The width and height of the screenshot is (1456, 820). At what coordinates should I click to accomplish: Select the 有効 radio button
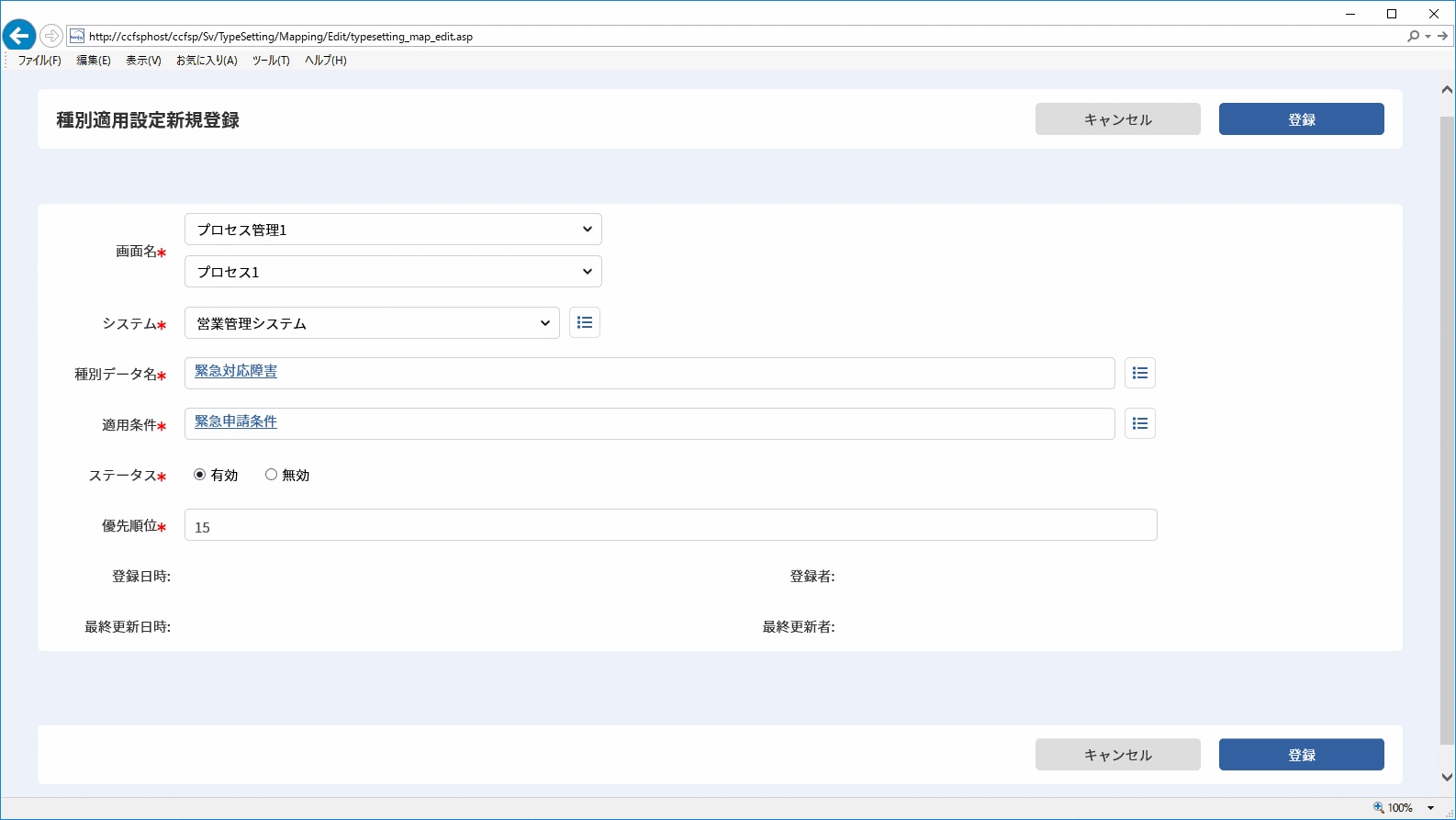click(x=199, y=475)
